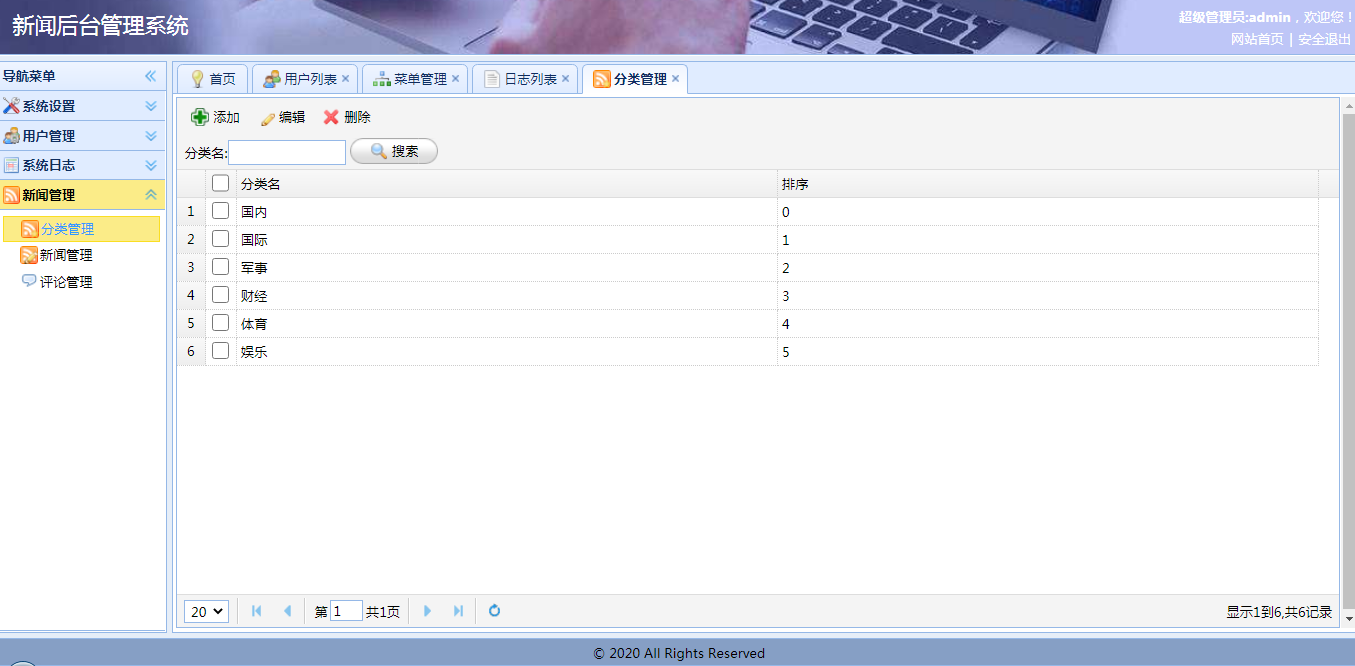1355x666 pixels.
Task: Switch to the 用户列表 tab
Action: pyautogui.click(x=310, y=79)
